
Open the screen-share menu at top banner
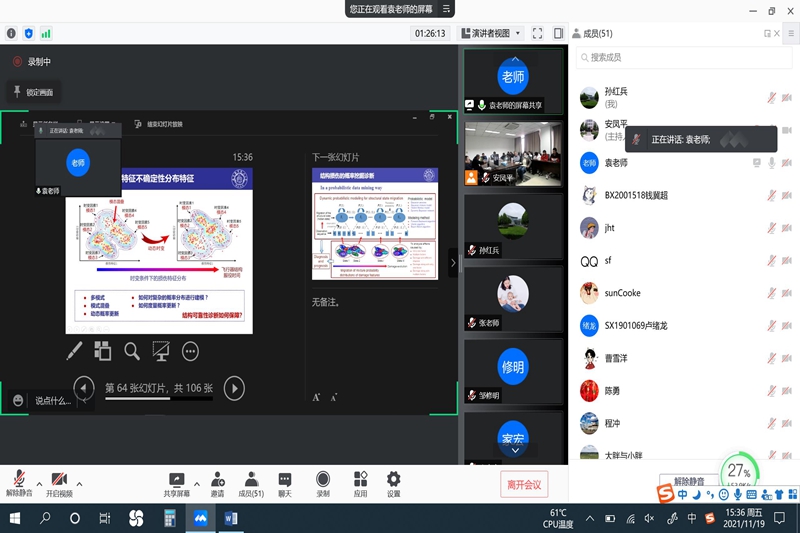pyautogui.click(x=447, y=9)
